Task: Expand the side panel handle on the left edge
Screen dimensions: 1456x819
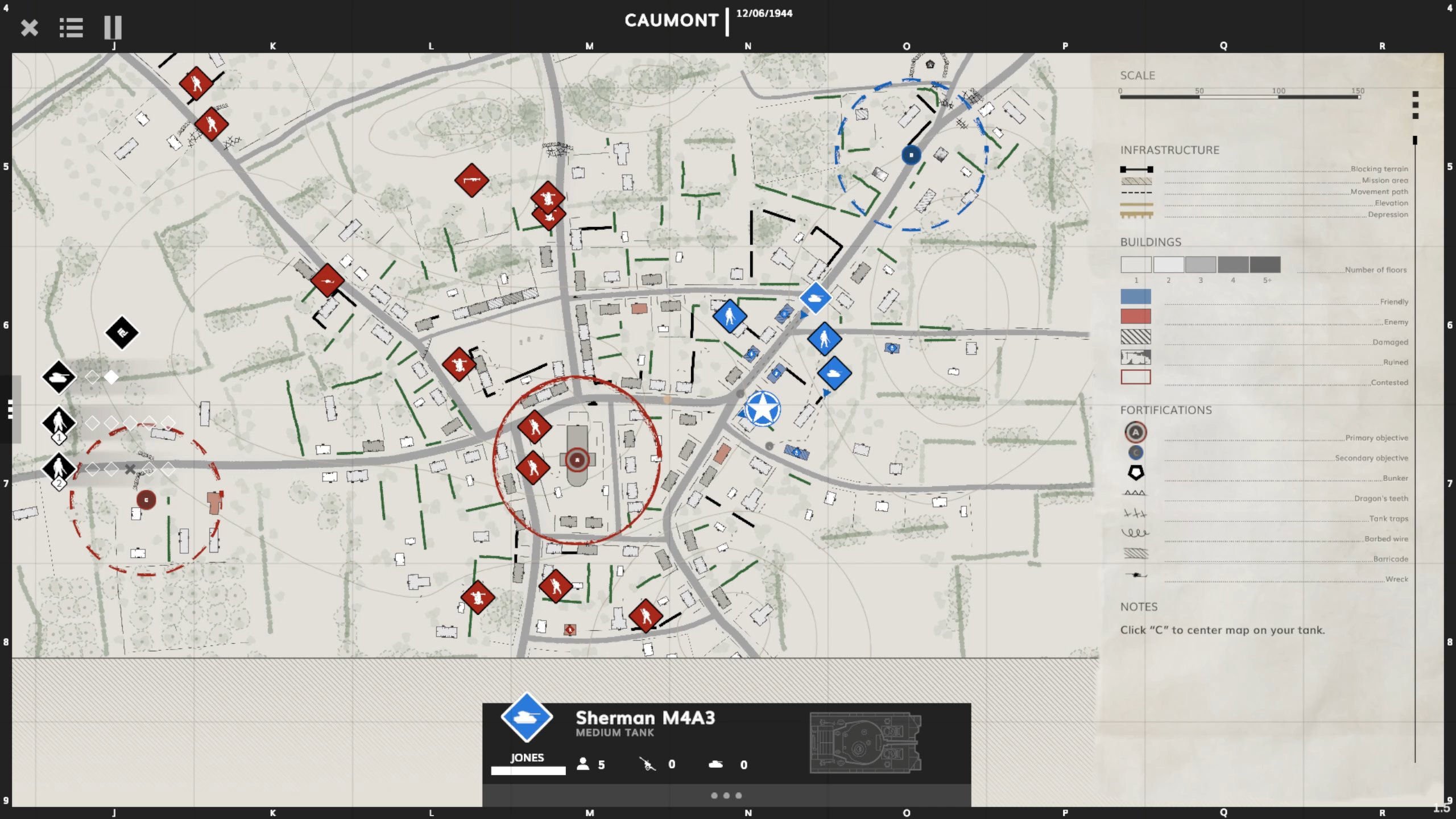Action: coord(10,409)
